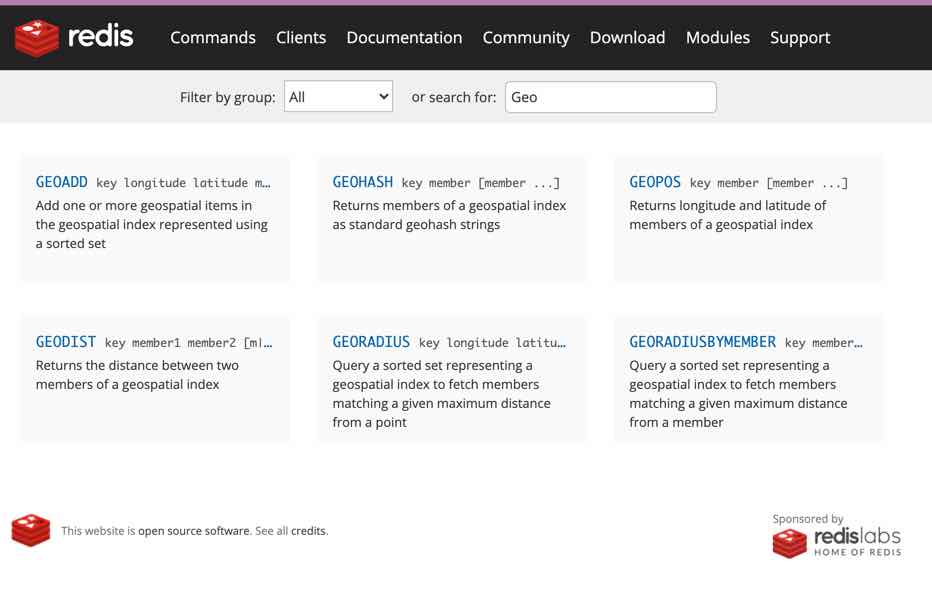Image resolution: width=932 pixels, height=591 pixels.
Task: View the GEOPOS command details
Action: tap(655, 182)
